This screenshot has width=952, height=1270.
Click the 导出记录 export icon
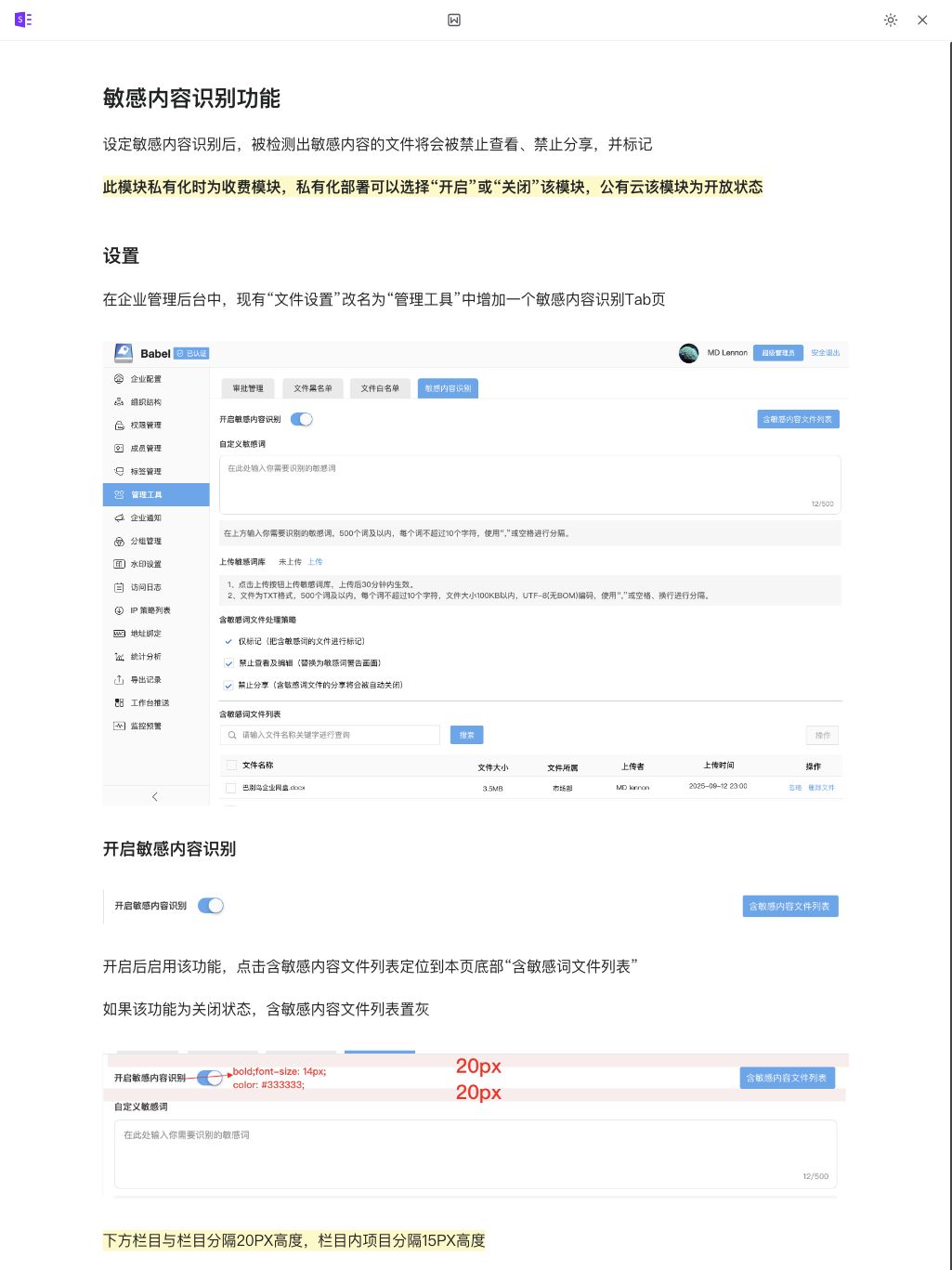click(x=119, y=680)
